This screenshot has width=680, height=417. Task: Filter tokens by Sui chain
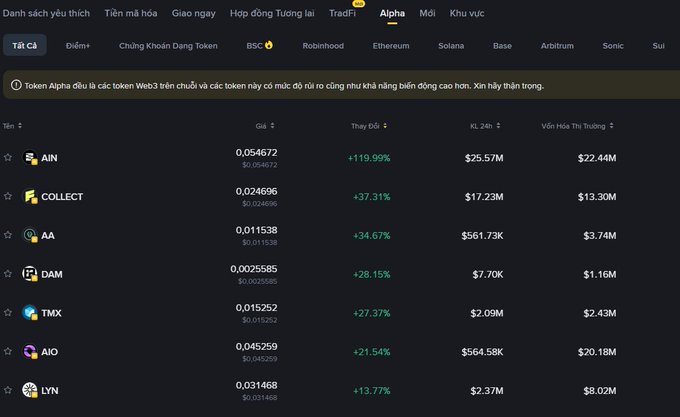[x=658, y=46]
